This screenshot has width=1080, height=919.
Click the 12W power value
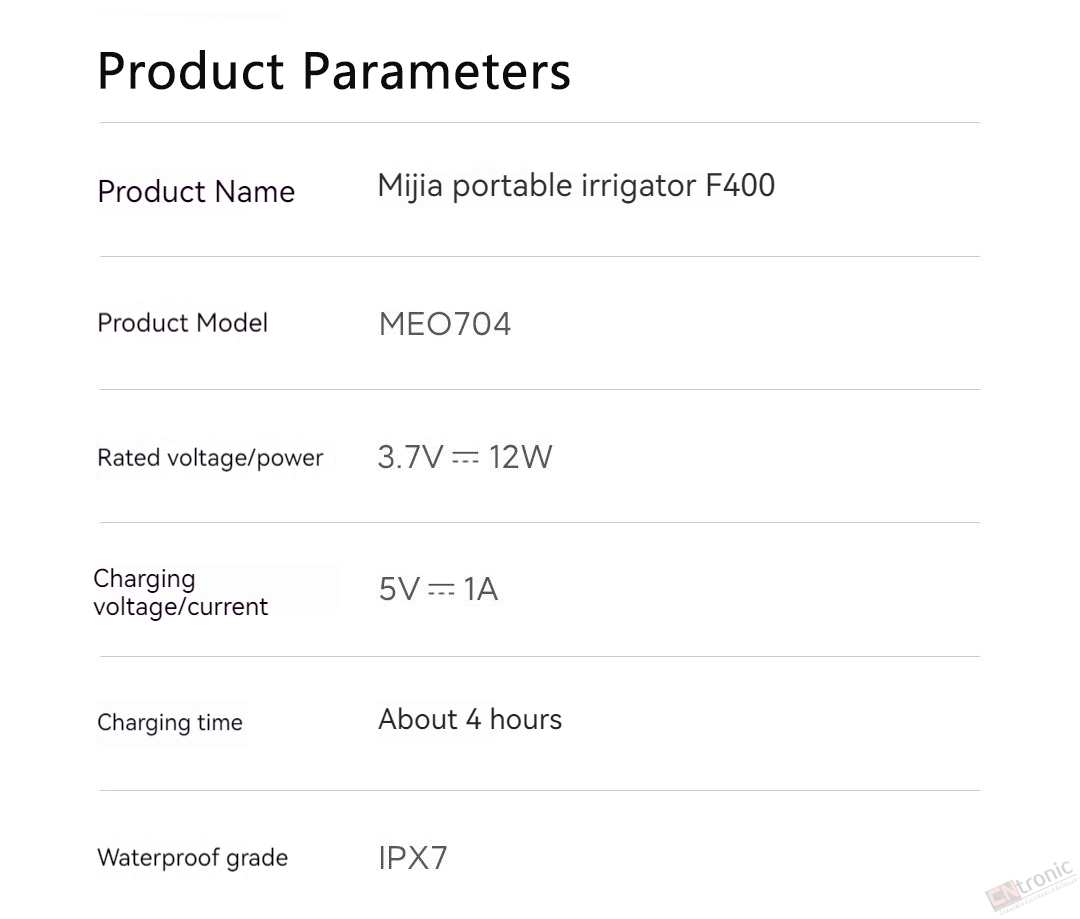coord(521,457)
